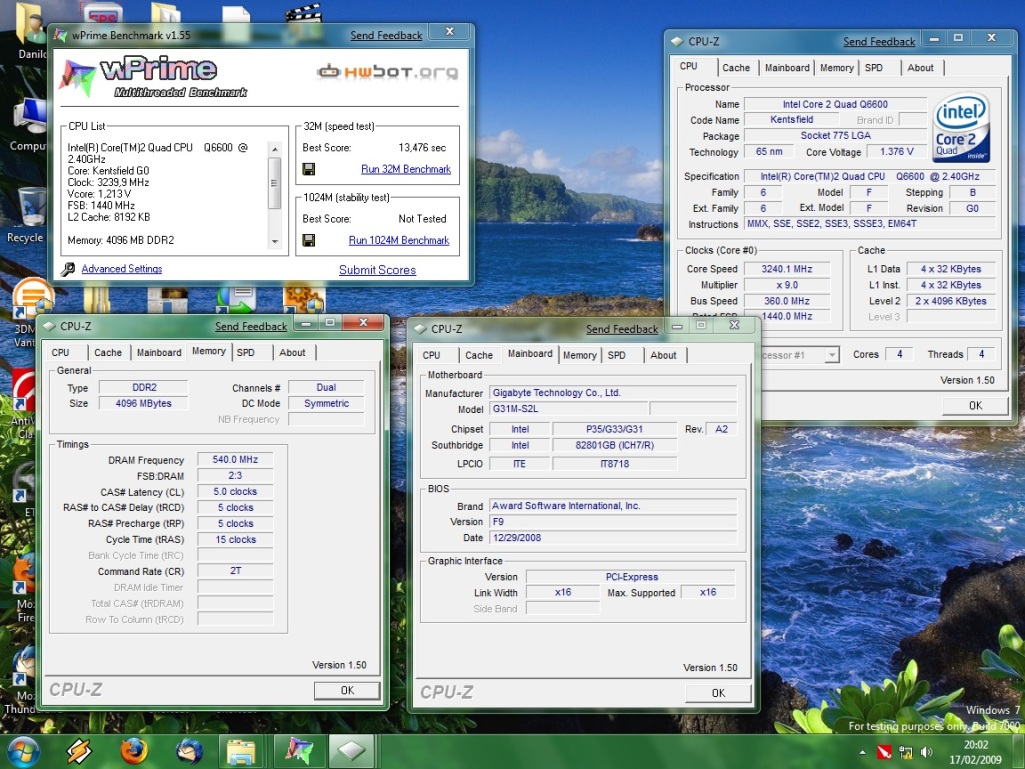Click Send Feedback in CPU-Z Mainboard window
This screenshot has height=769, width=1025.
[x=622, y=329]
